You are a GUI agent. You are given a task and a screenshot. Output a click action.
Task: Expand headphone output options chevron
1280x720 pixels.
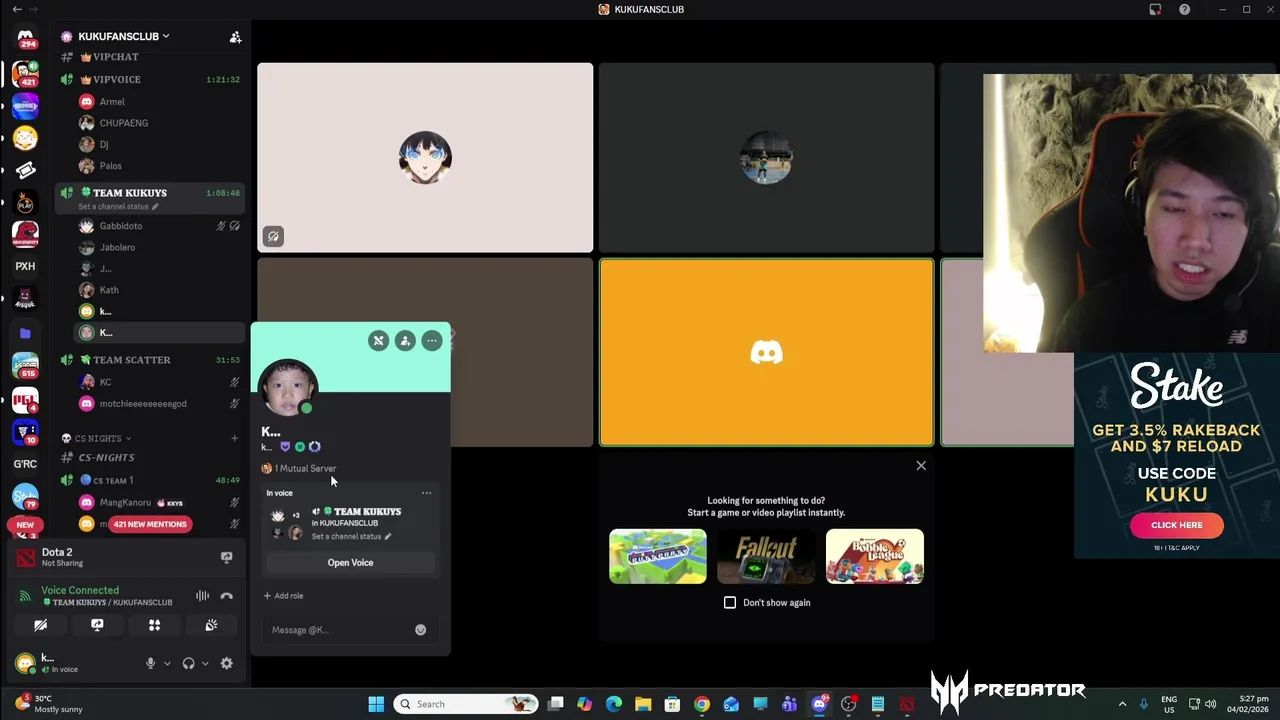coord(205,663)
